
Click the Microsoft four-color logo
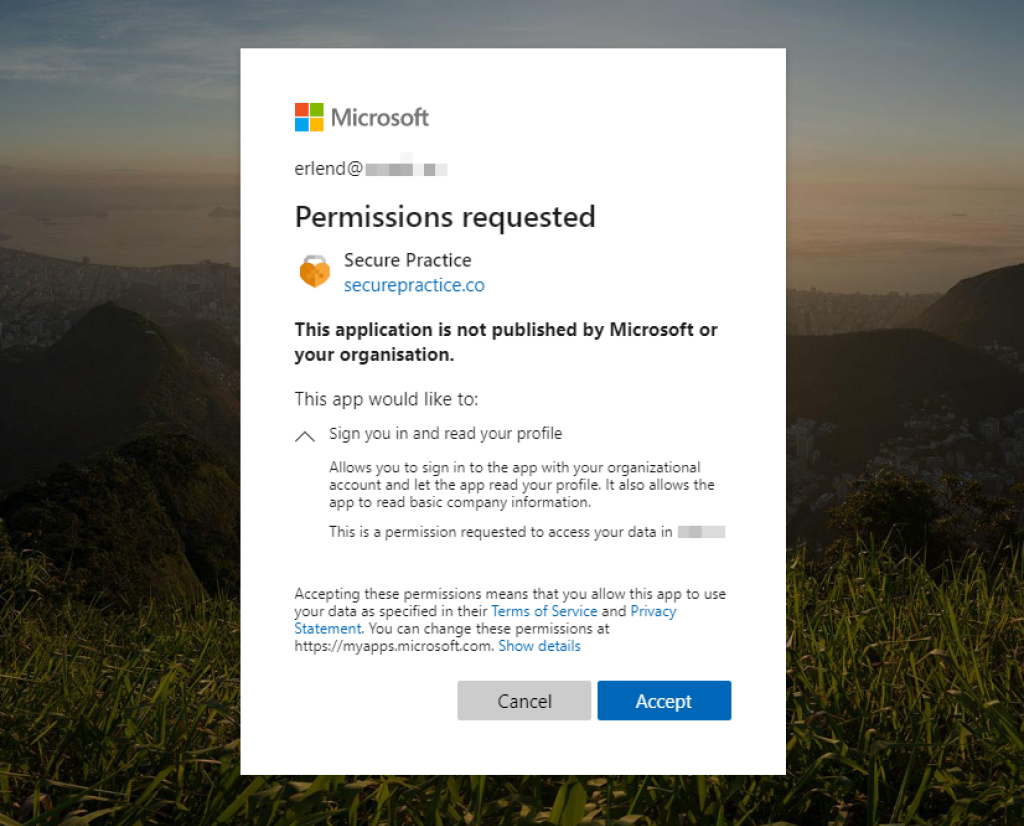(x=309, y=117)
